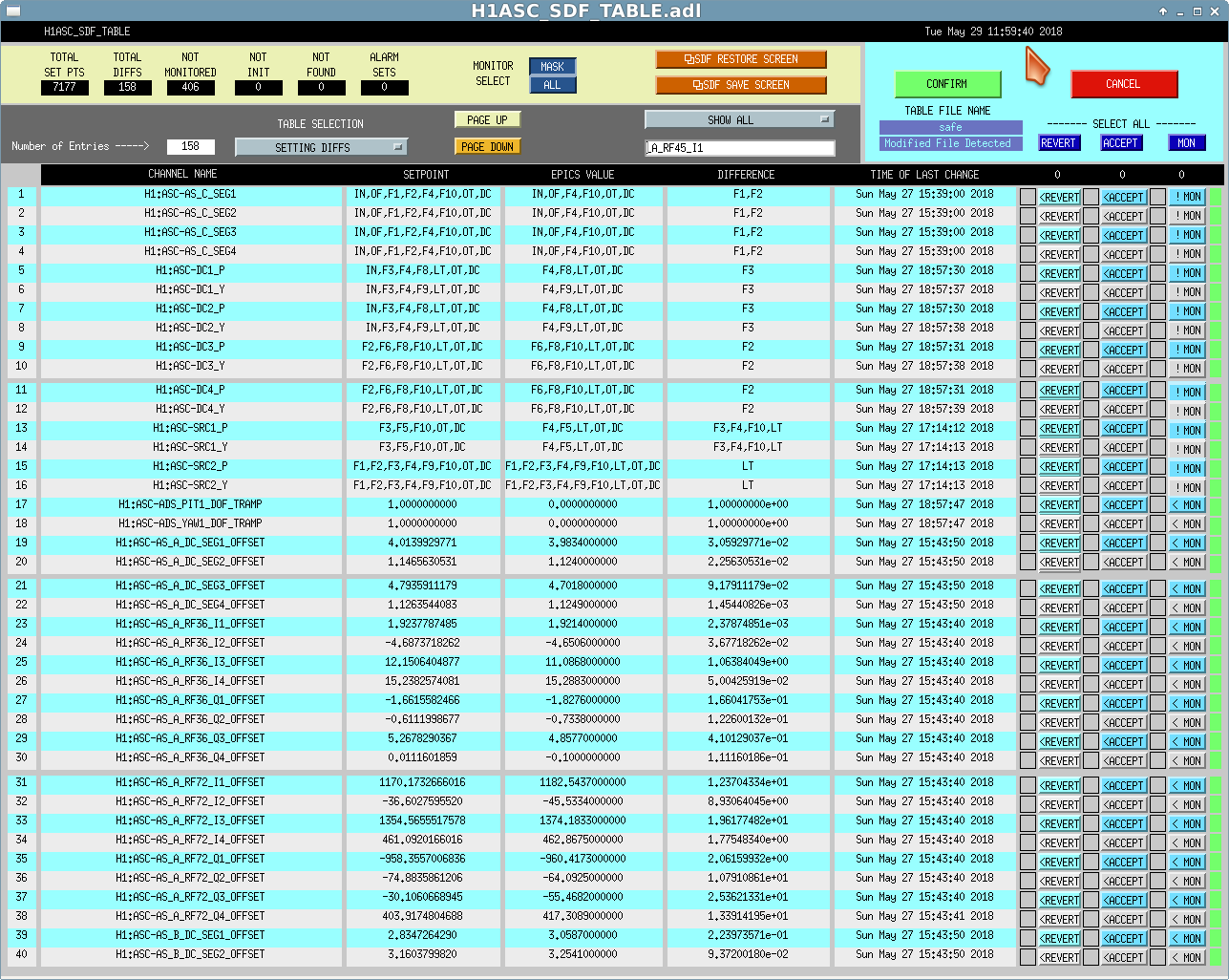
Task: Click the _A_RF45_I1 filter text field
Action: [x=740, y=148]
